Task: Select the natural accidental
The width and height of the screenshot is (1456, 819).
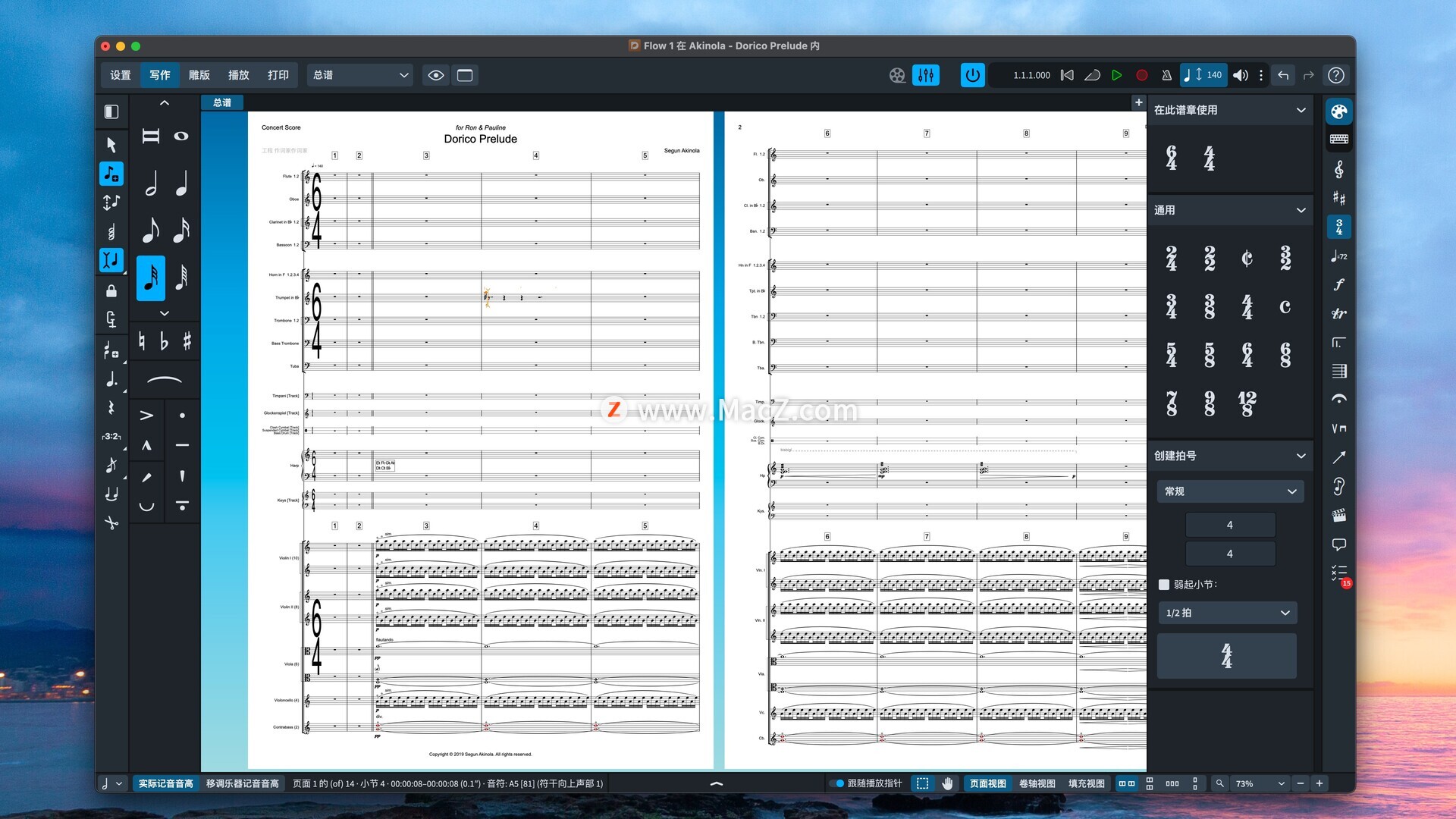Action: pyautogui.click(x=142, y=341)
